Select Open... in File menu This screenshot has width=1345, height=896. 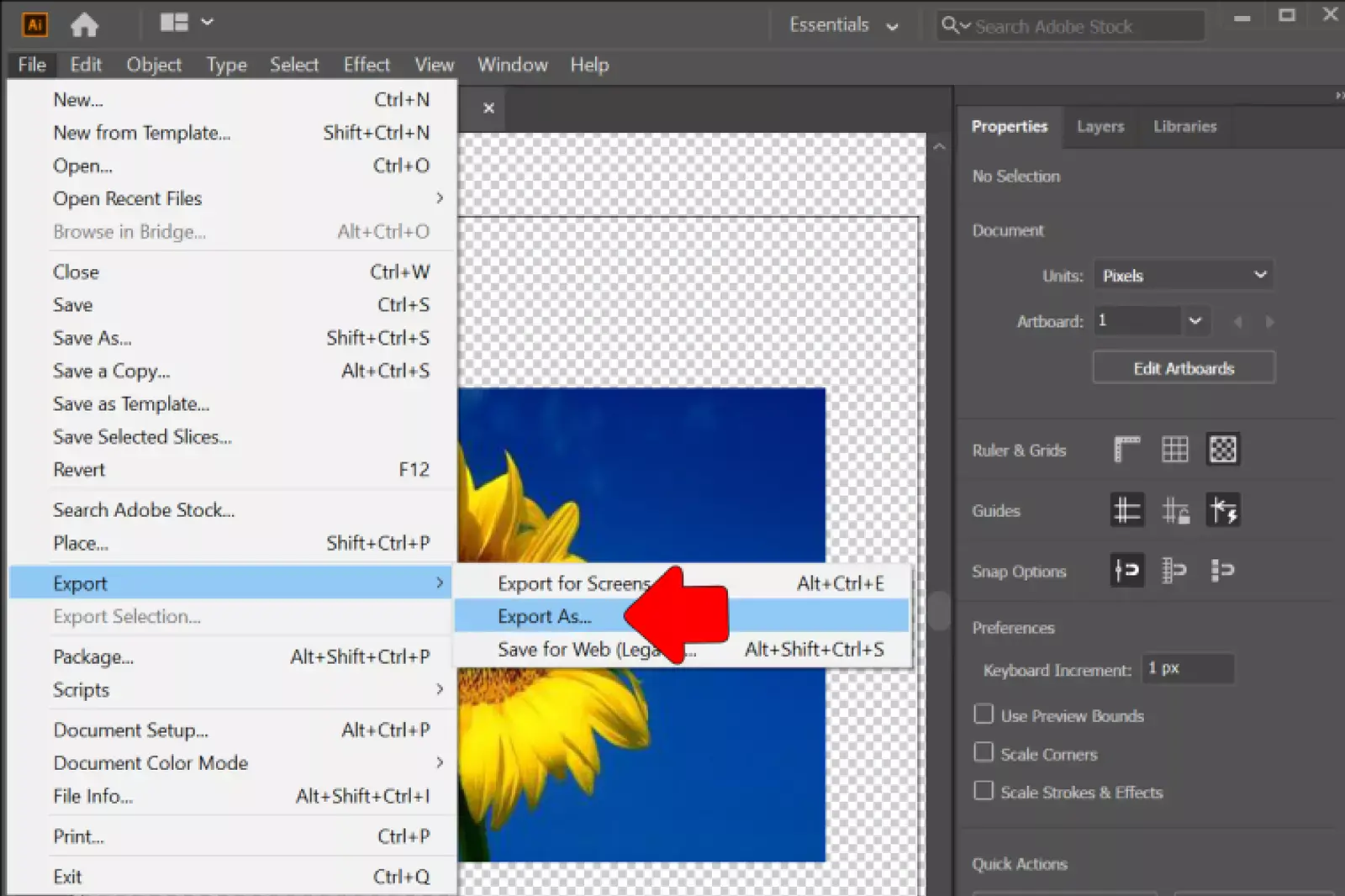(x=232, y=166)
